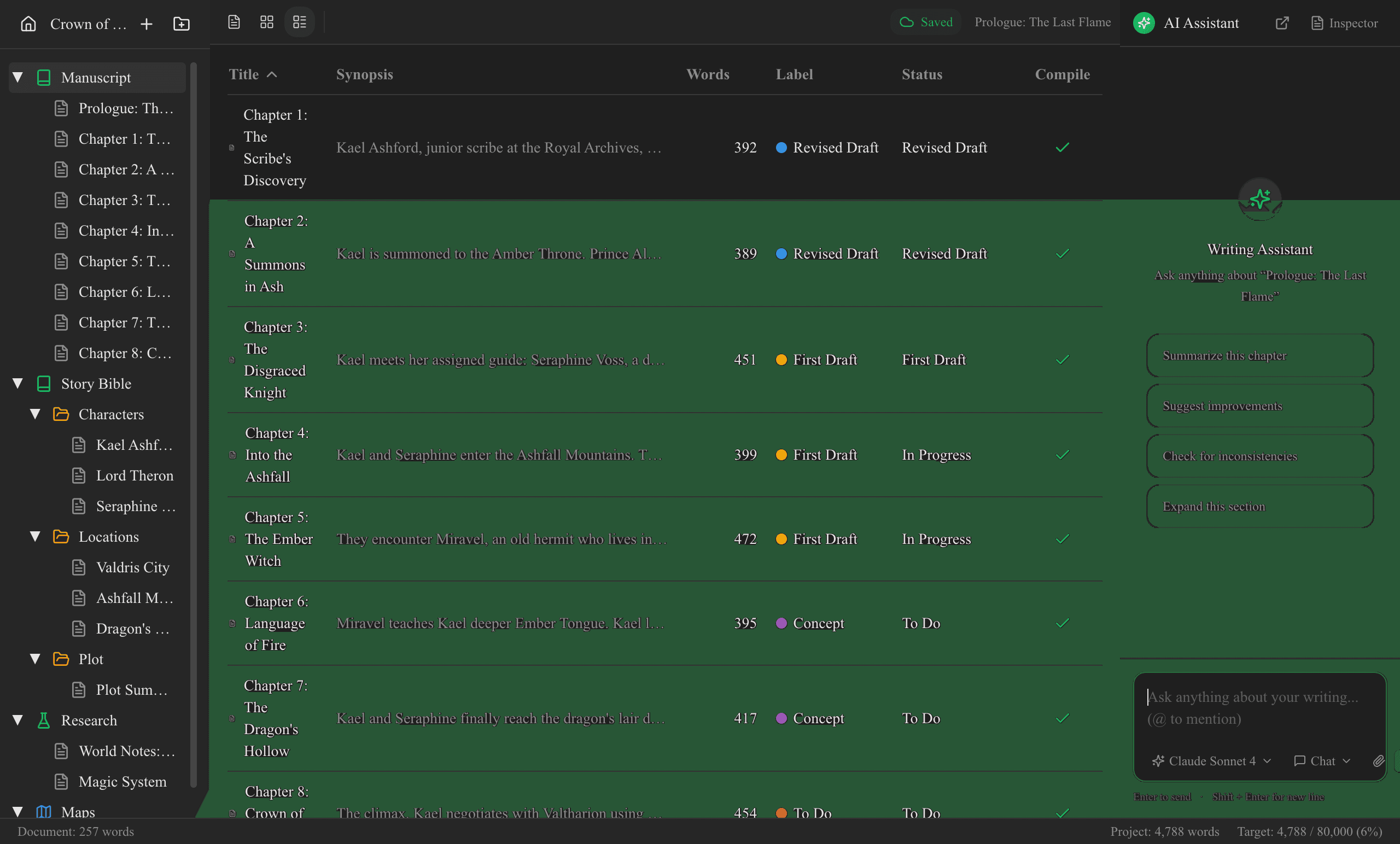Select Magic System under Research

[122, 782]
